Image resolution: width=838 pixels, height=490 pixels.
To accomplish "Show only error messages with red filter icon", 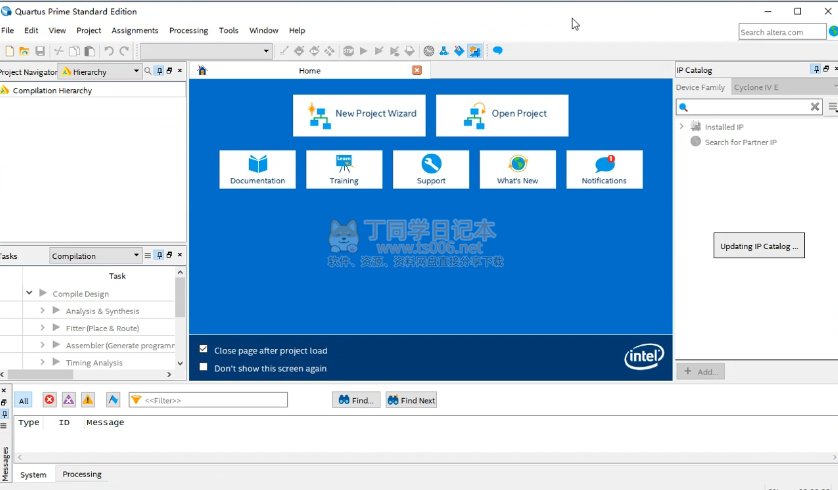I will pyautogui.click(x=49, y=400).
